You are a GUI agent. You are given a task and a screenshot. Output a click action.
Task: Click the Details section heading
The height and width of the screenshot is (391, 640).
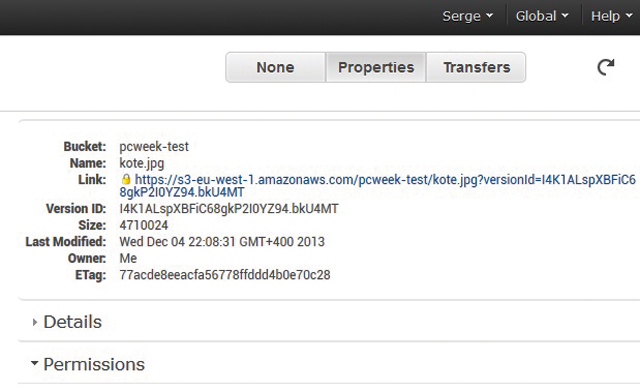(x=73, y=322)
